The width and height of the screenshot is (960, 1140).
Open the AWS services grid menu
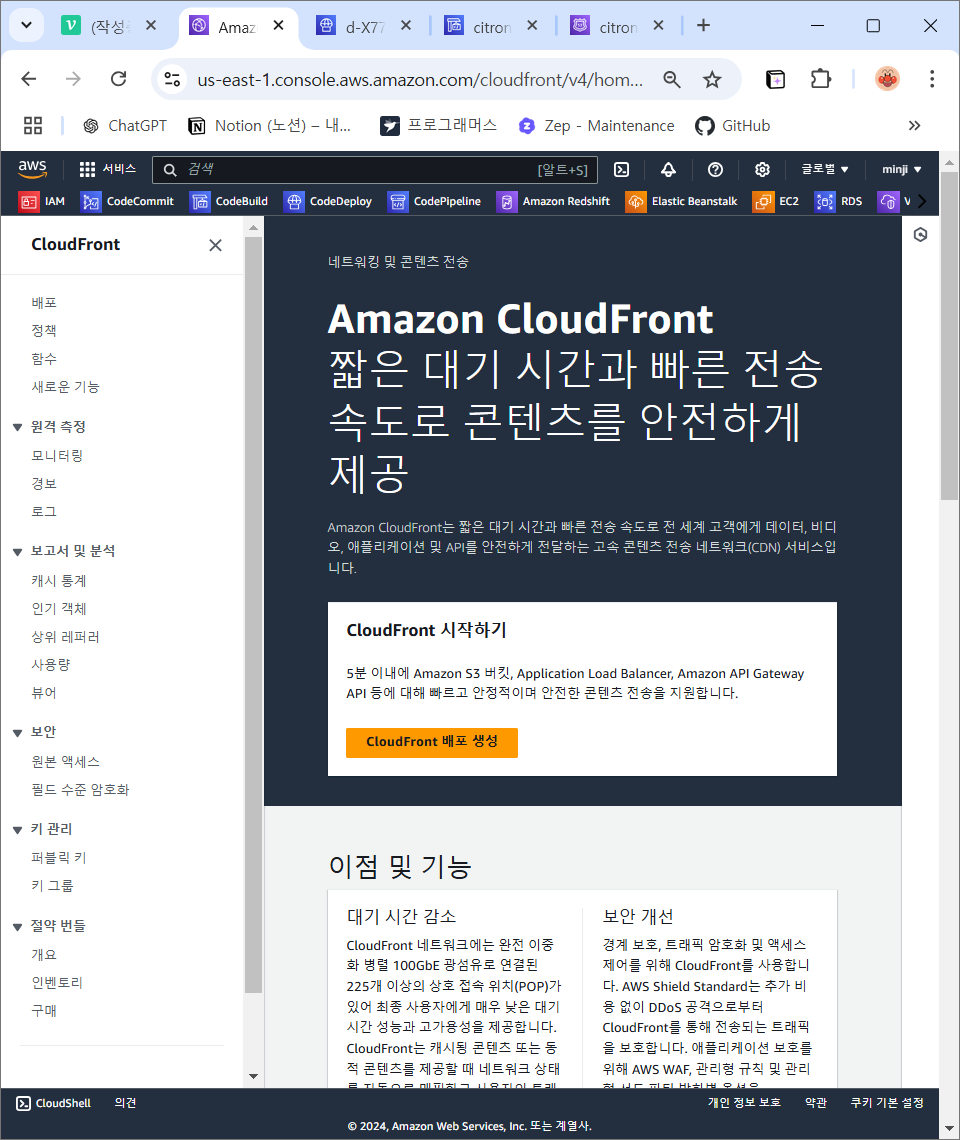click(x=107, y=169)
